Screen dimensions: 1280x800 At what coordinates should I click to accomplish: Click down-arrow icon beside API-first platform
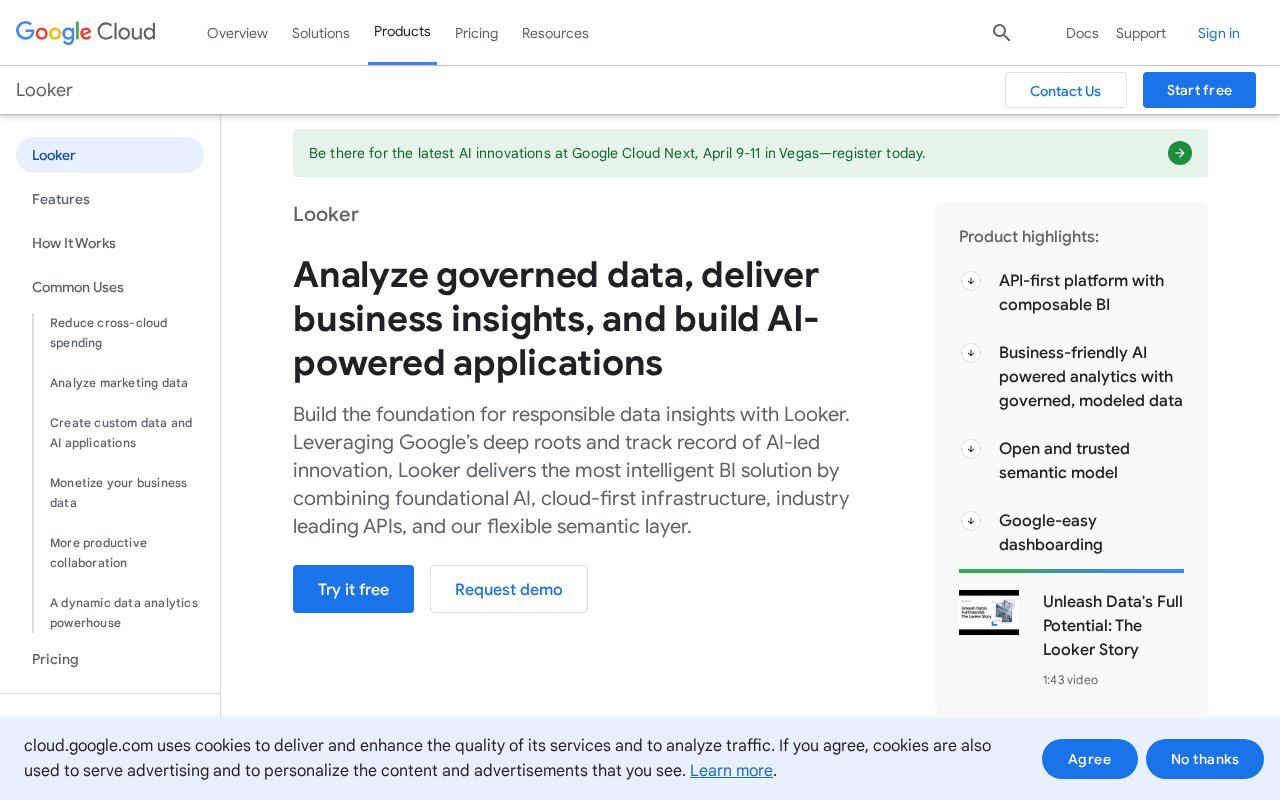[x=971, y=281]
